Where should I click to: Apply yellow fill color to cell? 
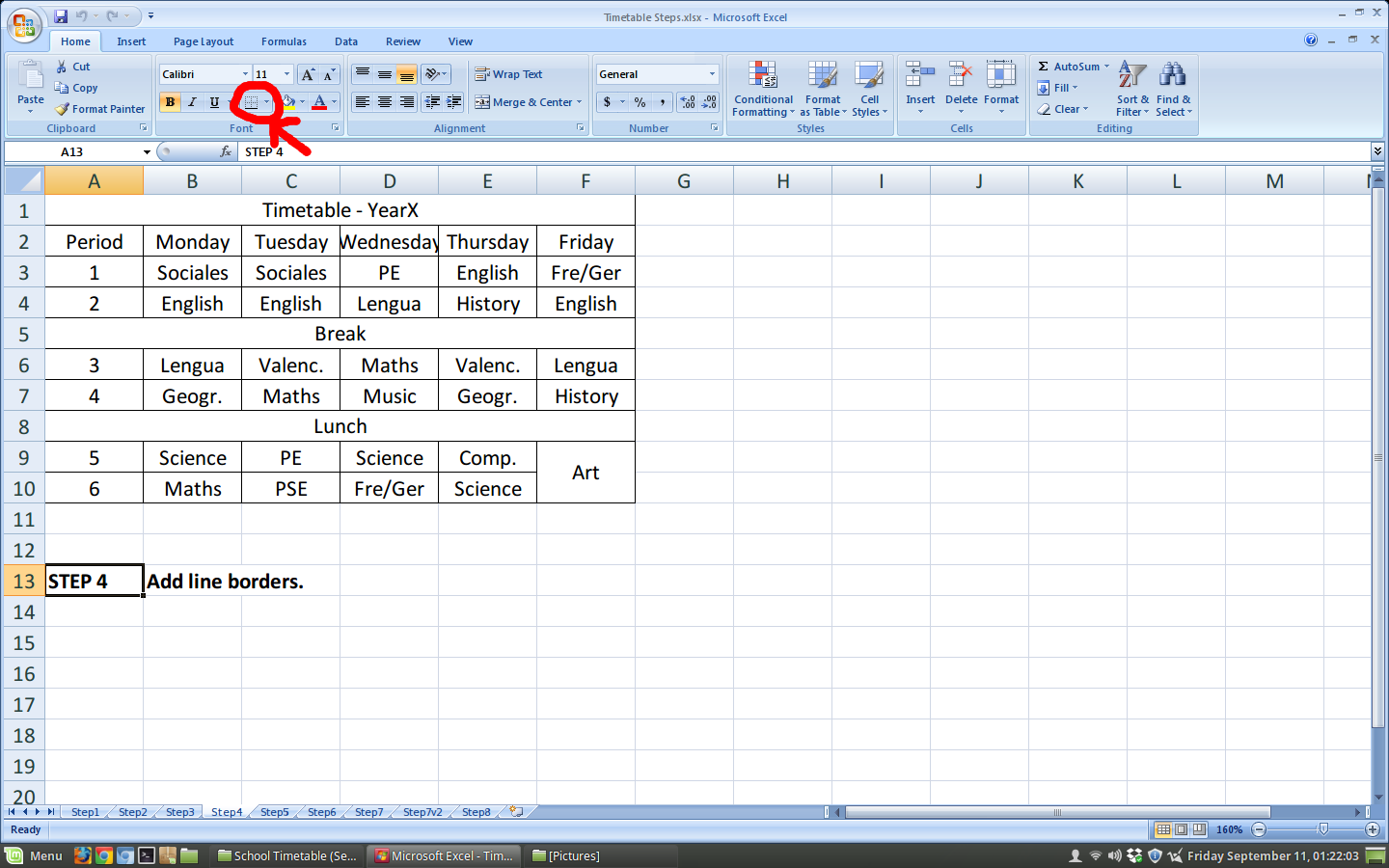point(287,102)
